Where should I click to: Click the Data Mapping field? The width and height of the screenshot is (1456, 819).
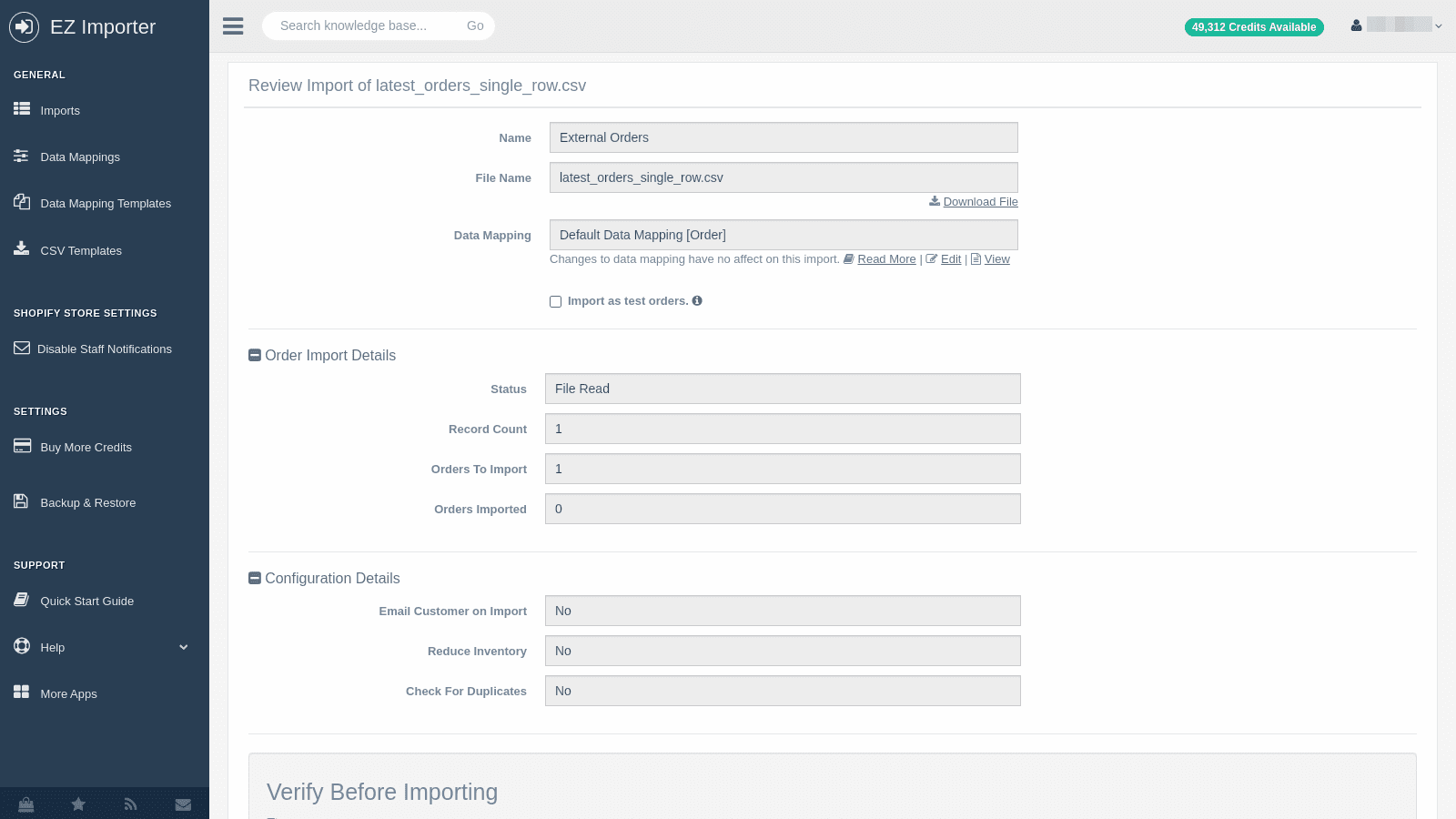[x=784, y=235]
